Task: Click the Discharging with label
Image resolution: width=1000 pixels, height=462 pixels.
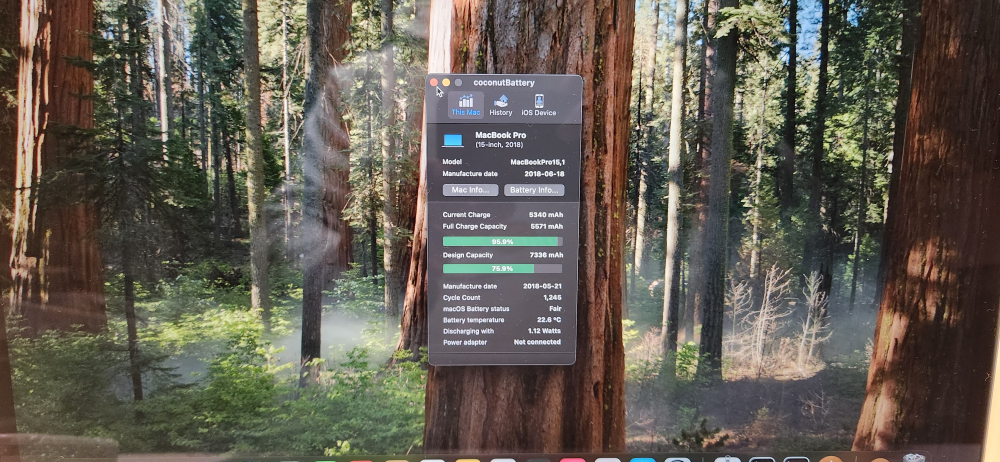Action: (x=468, y=331)
